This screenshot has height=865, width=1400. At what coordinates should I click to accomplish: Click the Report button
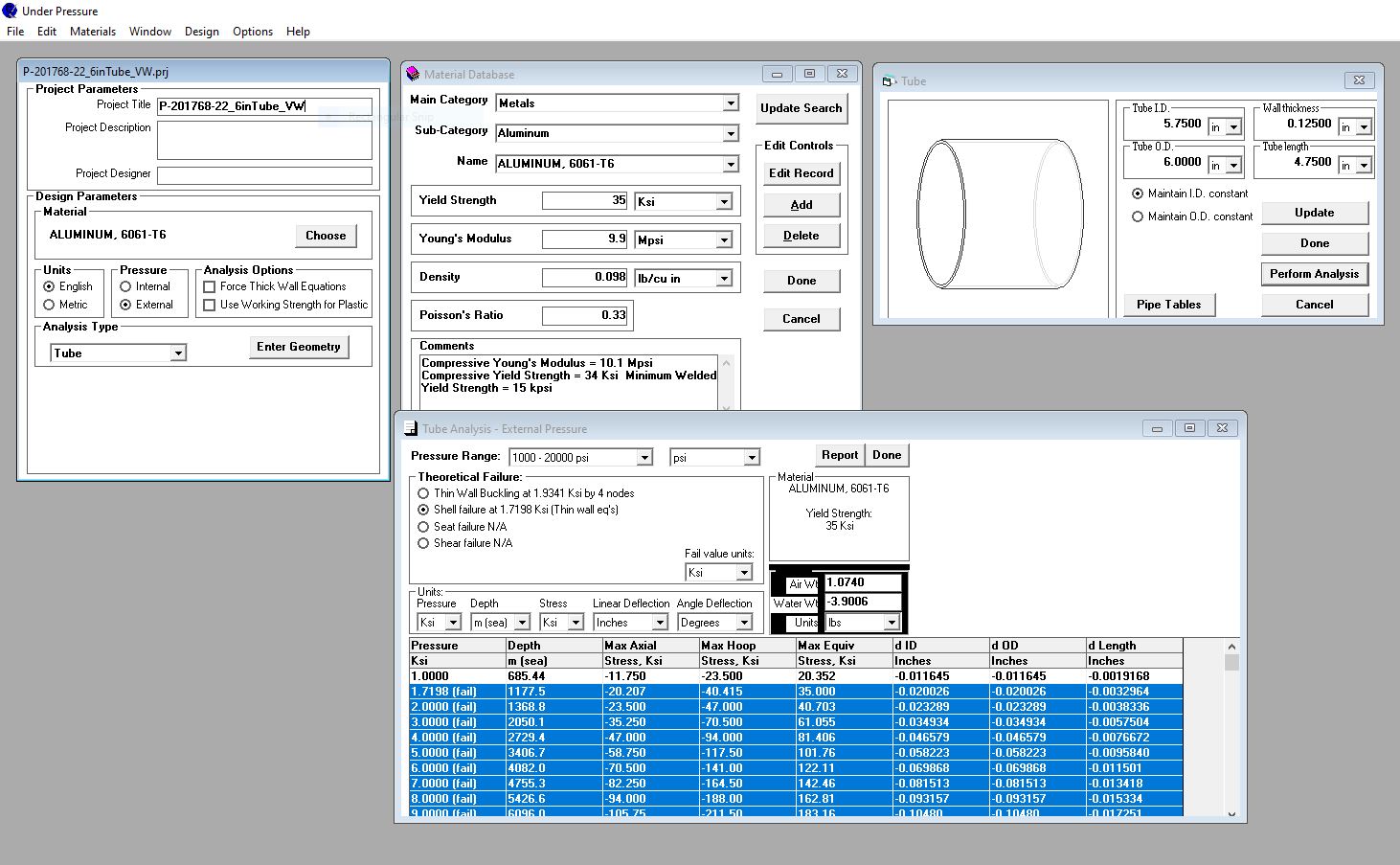pyautogui.click(x=840, y=455)
